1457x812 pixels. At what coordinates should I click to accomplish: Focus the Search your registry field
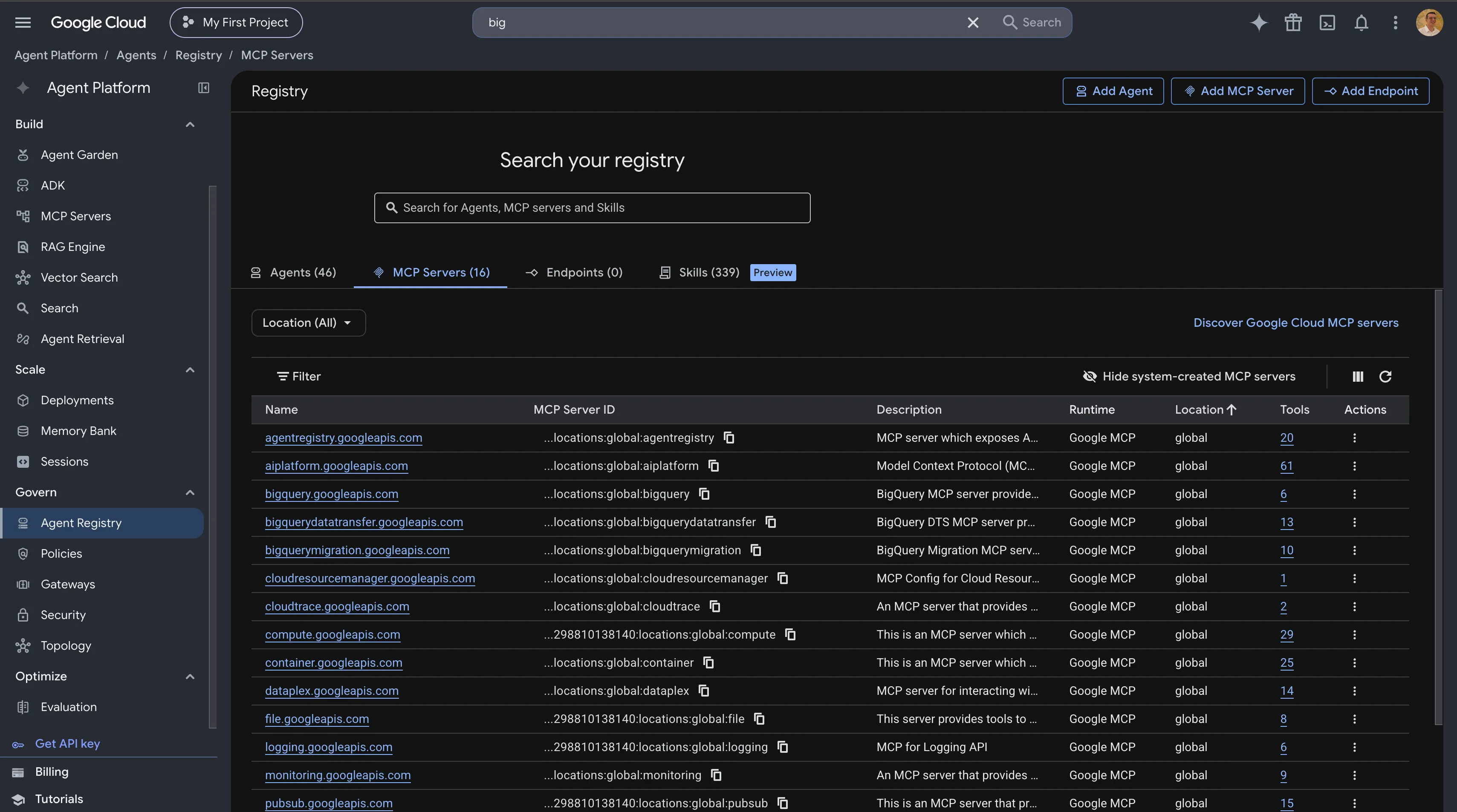[592, 208]
